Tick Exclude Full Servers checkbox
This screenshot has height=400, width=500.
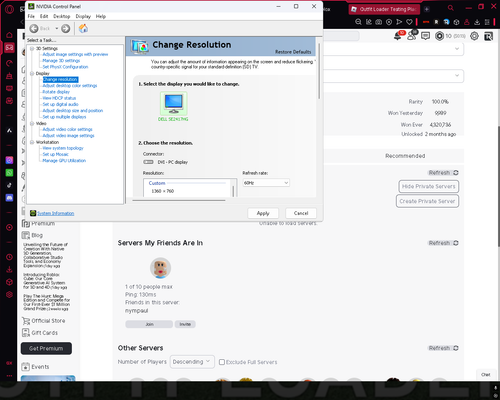[222, 362]
